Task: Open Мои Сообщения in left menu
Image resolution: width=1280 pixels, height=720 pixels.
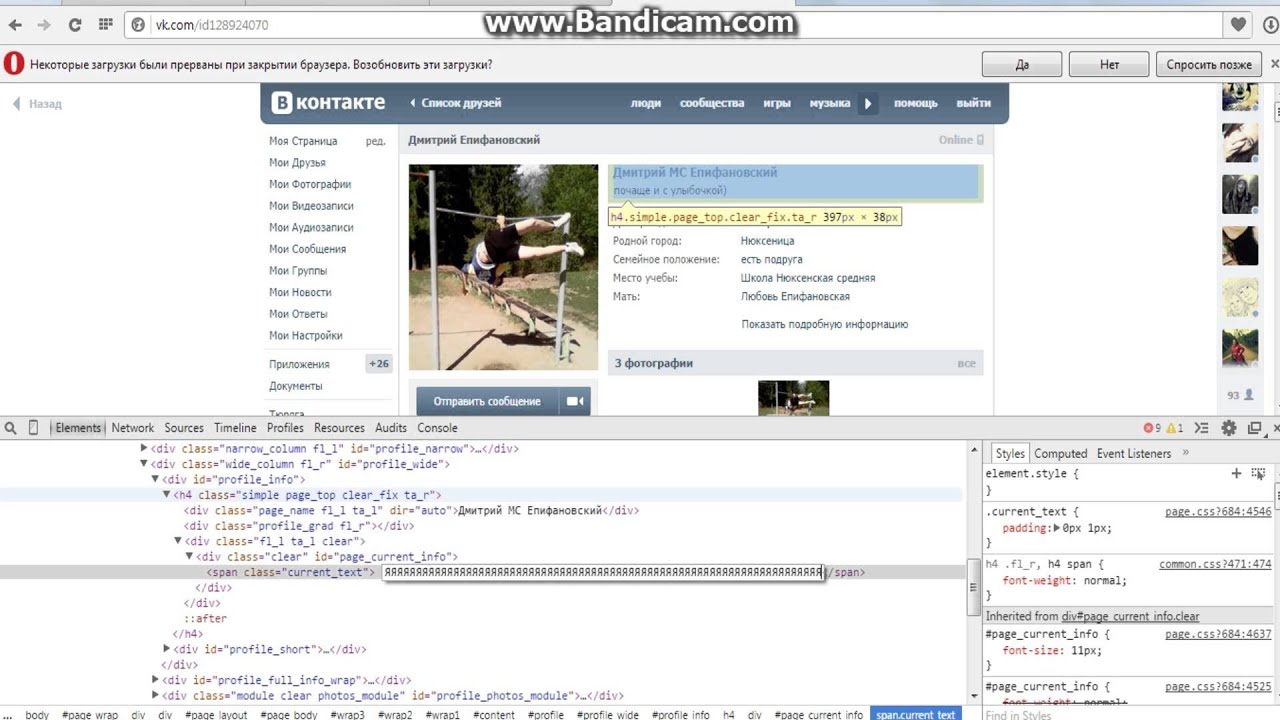Action: click(307, 249)
